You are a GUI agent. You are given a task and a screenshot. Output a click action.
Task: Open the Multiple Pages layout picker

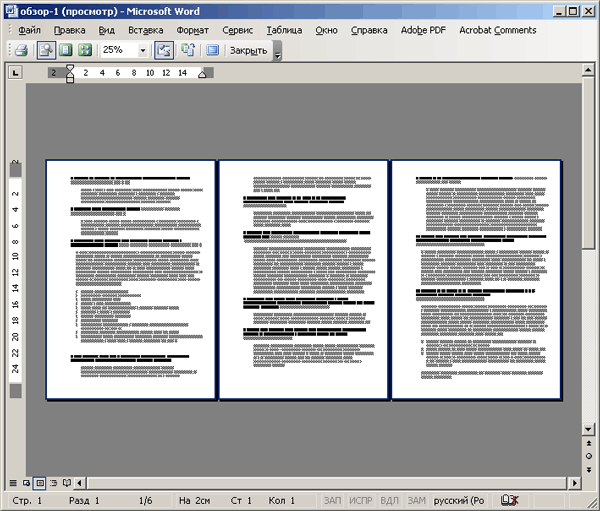[x=85, y=50]
